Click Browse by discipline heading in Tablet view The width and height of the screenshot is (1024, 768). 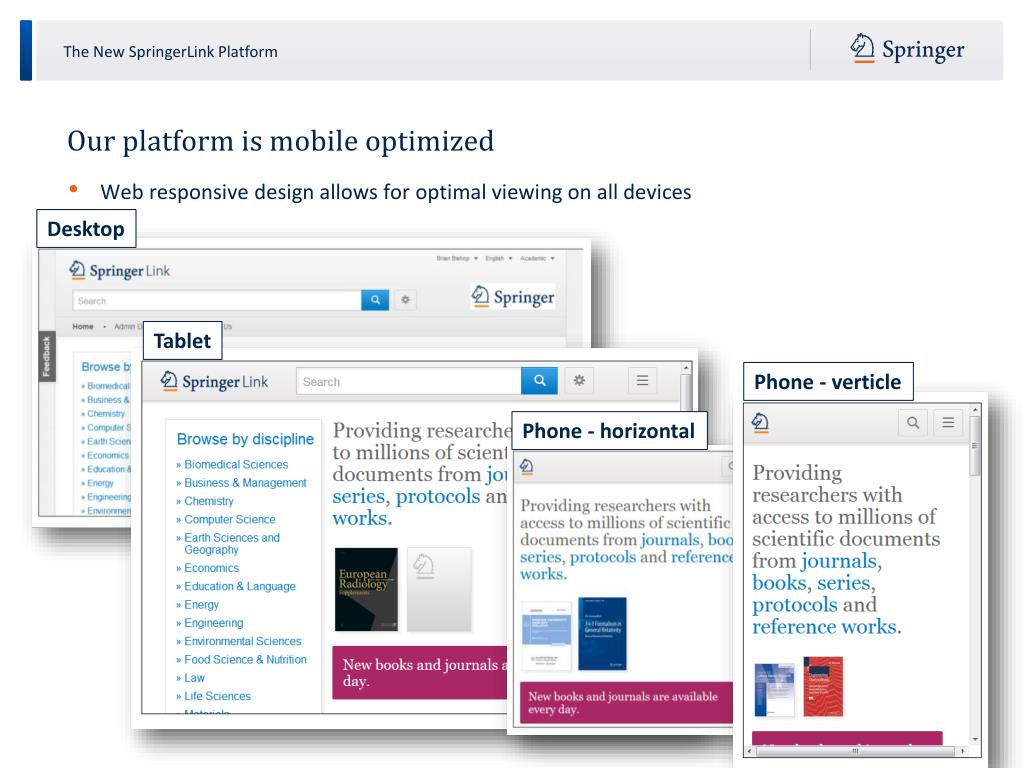(245, 439)
